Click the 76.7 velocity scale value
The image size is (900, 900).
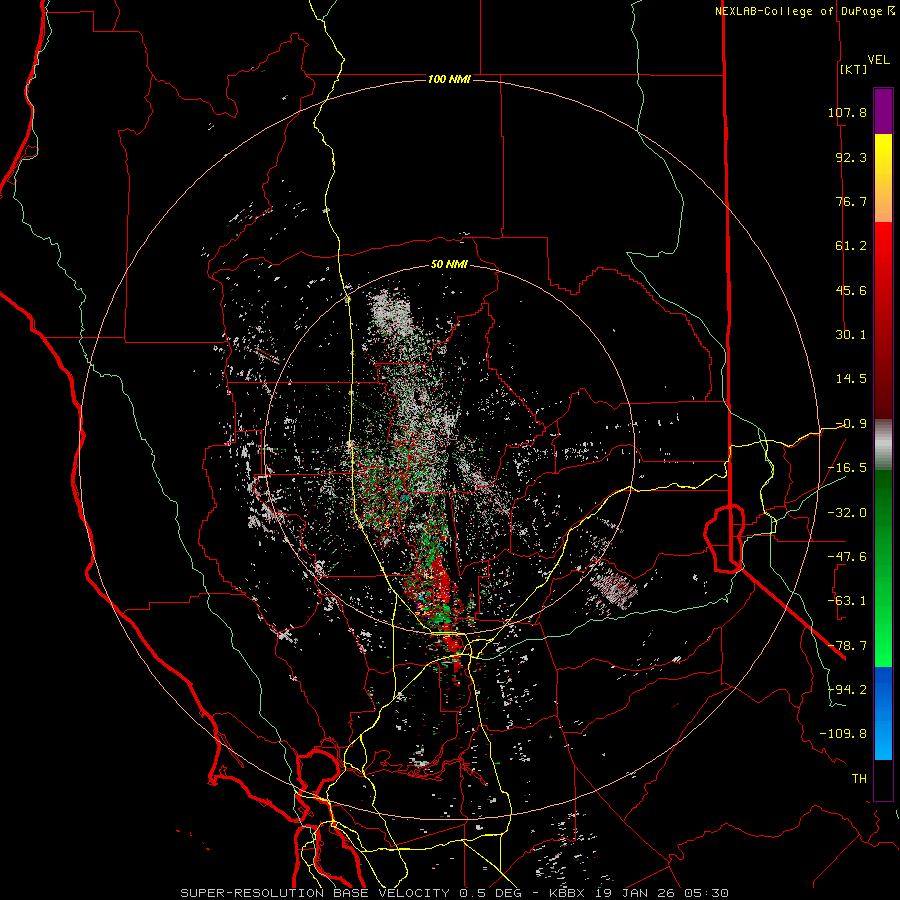(851, 201)
